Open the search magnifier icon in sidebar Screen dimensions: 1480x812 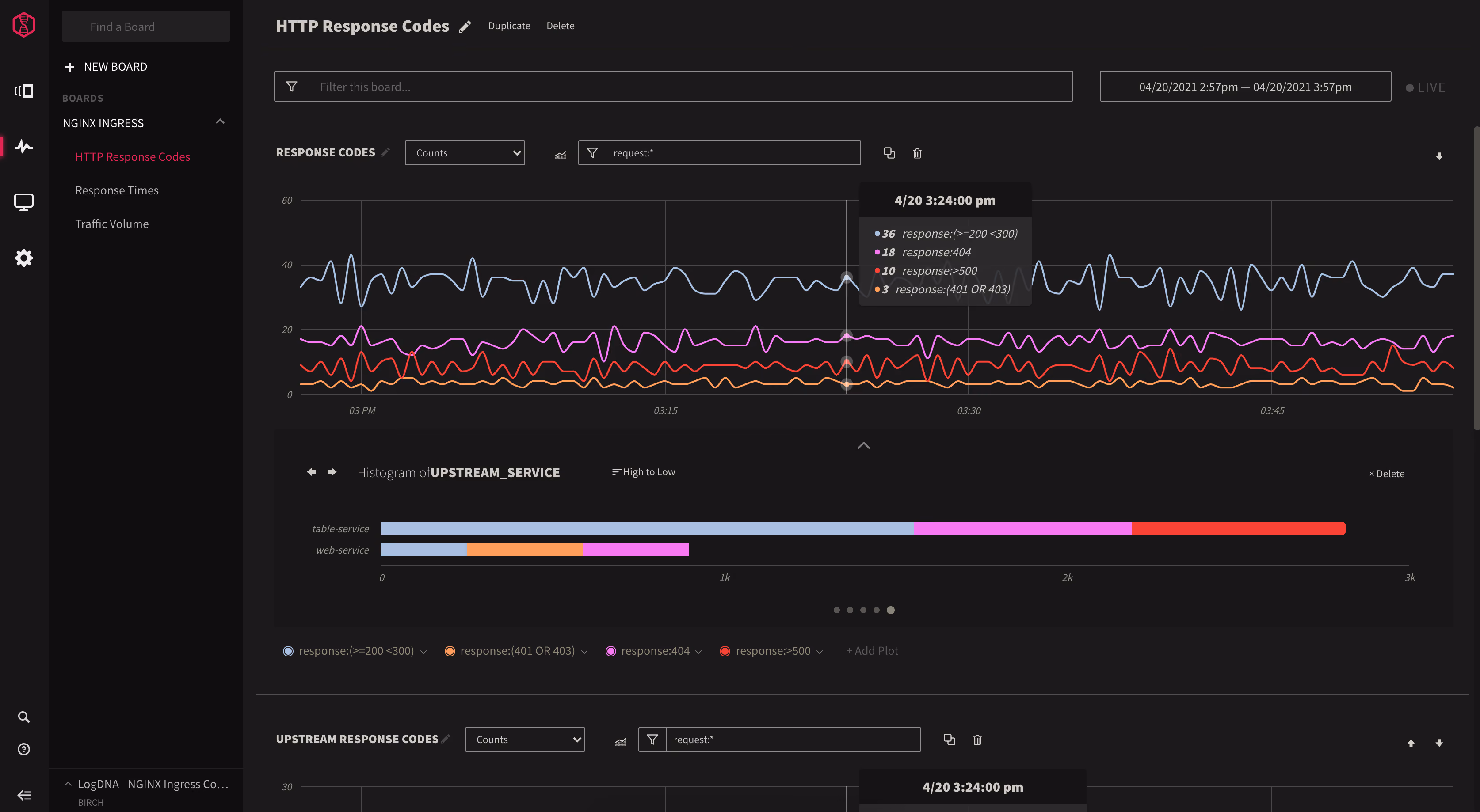[x=23, y=717]
